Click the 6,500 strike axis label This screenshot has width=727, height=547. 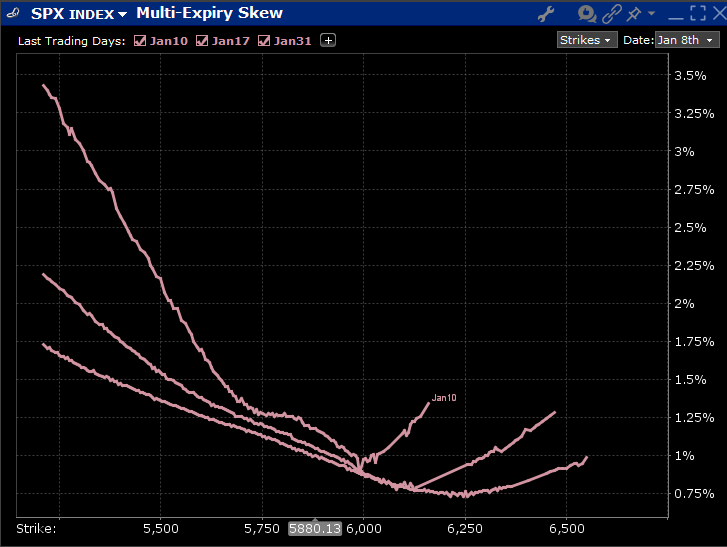567,528
